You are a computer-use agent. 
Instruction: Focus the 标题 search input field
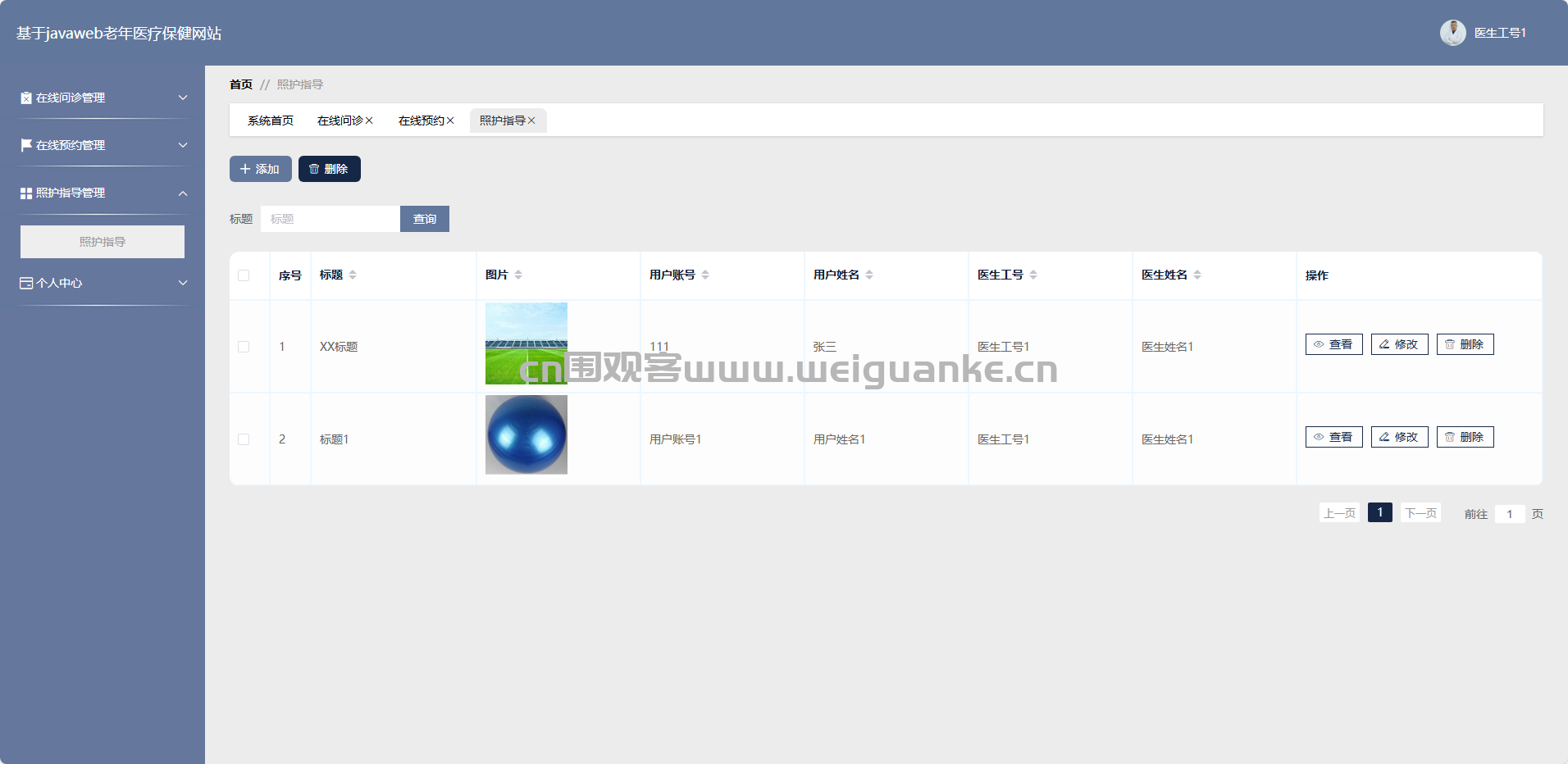point(330,219)
